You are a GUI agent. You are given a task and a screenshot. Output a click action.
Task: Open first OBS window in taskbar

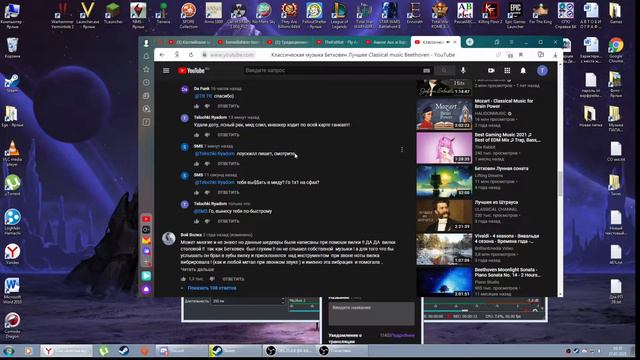click(x=288, y=351)
